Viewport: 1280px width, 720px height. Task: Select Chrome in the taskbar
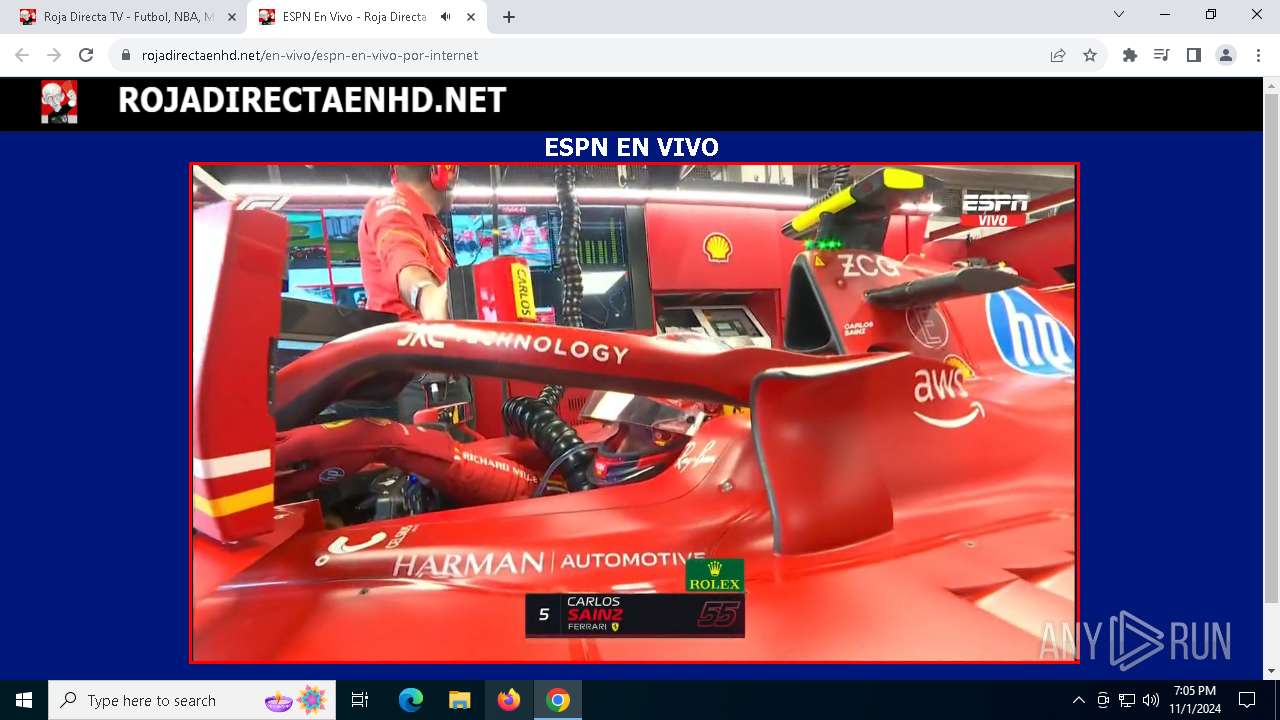(x=558, y=700)
